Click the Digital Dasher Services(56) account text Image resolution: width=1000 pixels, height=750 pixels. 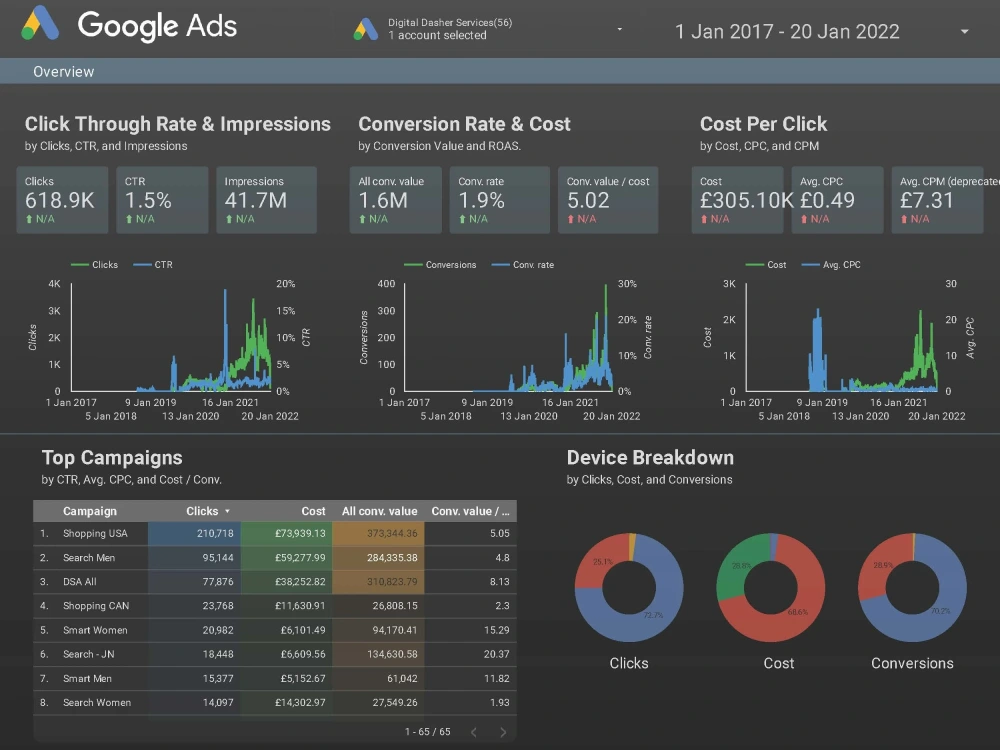pos(450,22)
